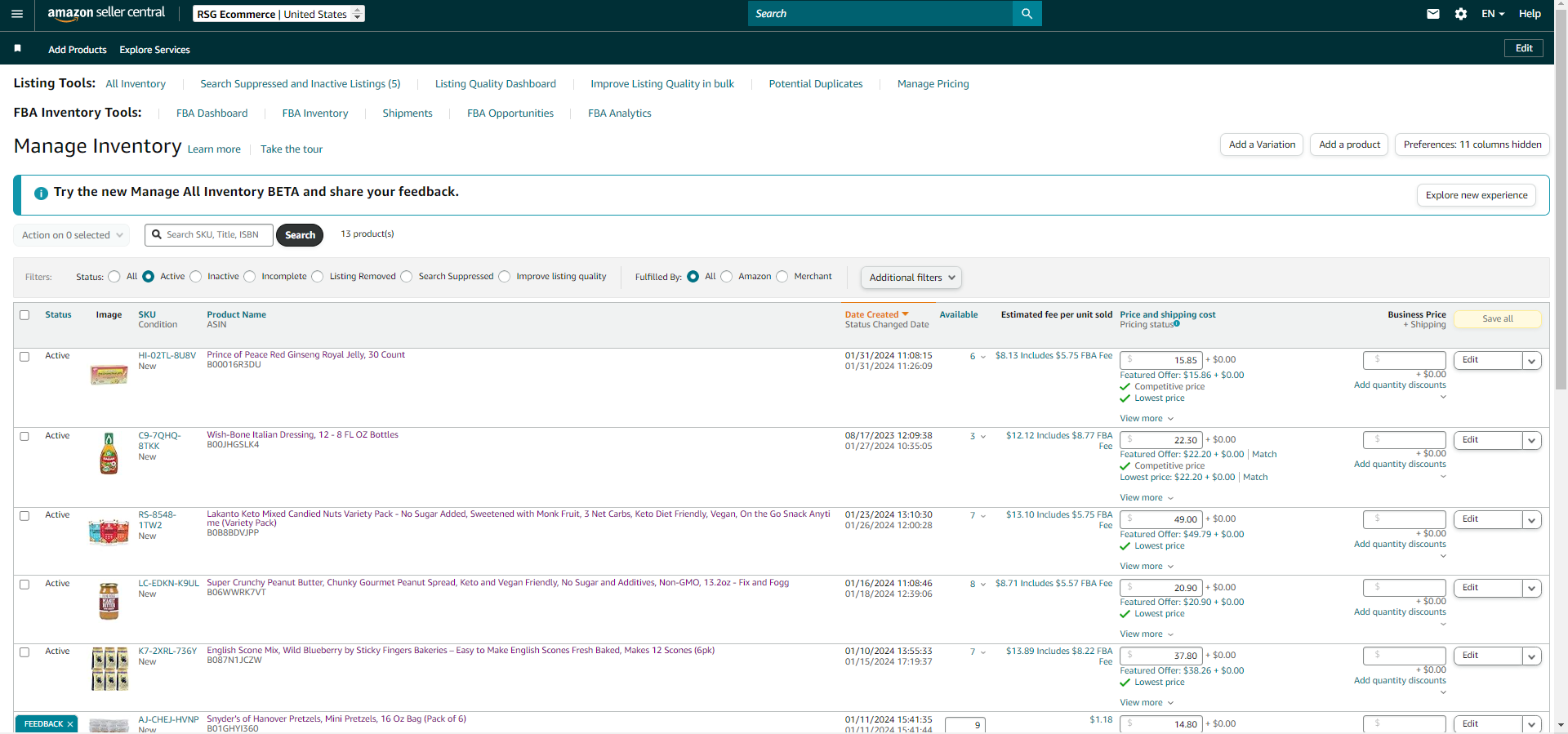Sort by Date Created arrow
This screenshot has width=1568, height=734.
pyautogui.click(x=905, y=314)
